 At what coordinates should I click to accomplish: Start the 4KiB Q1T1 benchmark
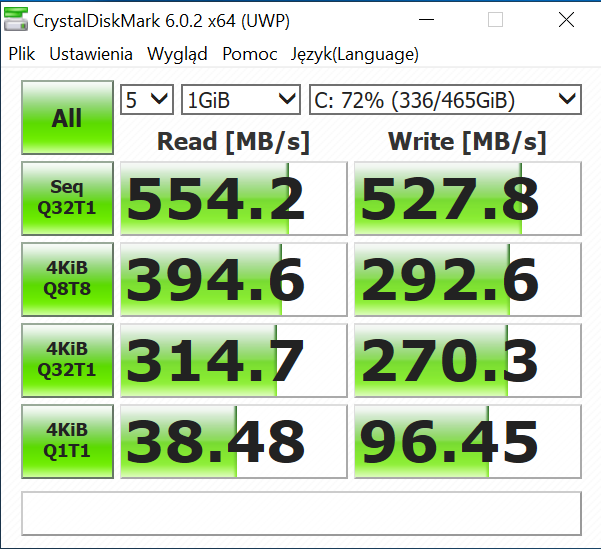point(67,442)
